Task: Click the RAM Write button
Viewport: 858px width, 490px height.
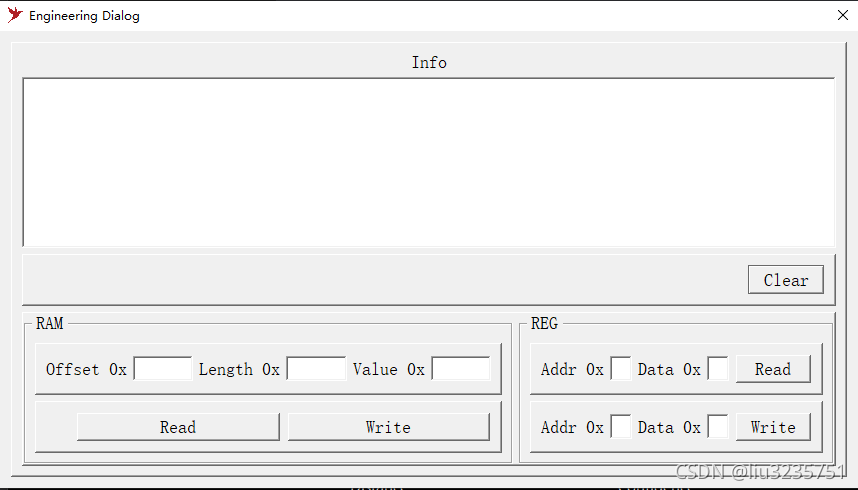Action: (x=389, y=427)
